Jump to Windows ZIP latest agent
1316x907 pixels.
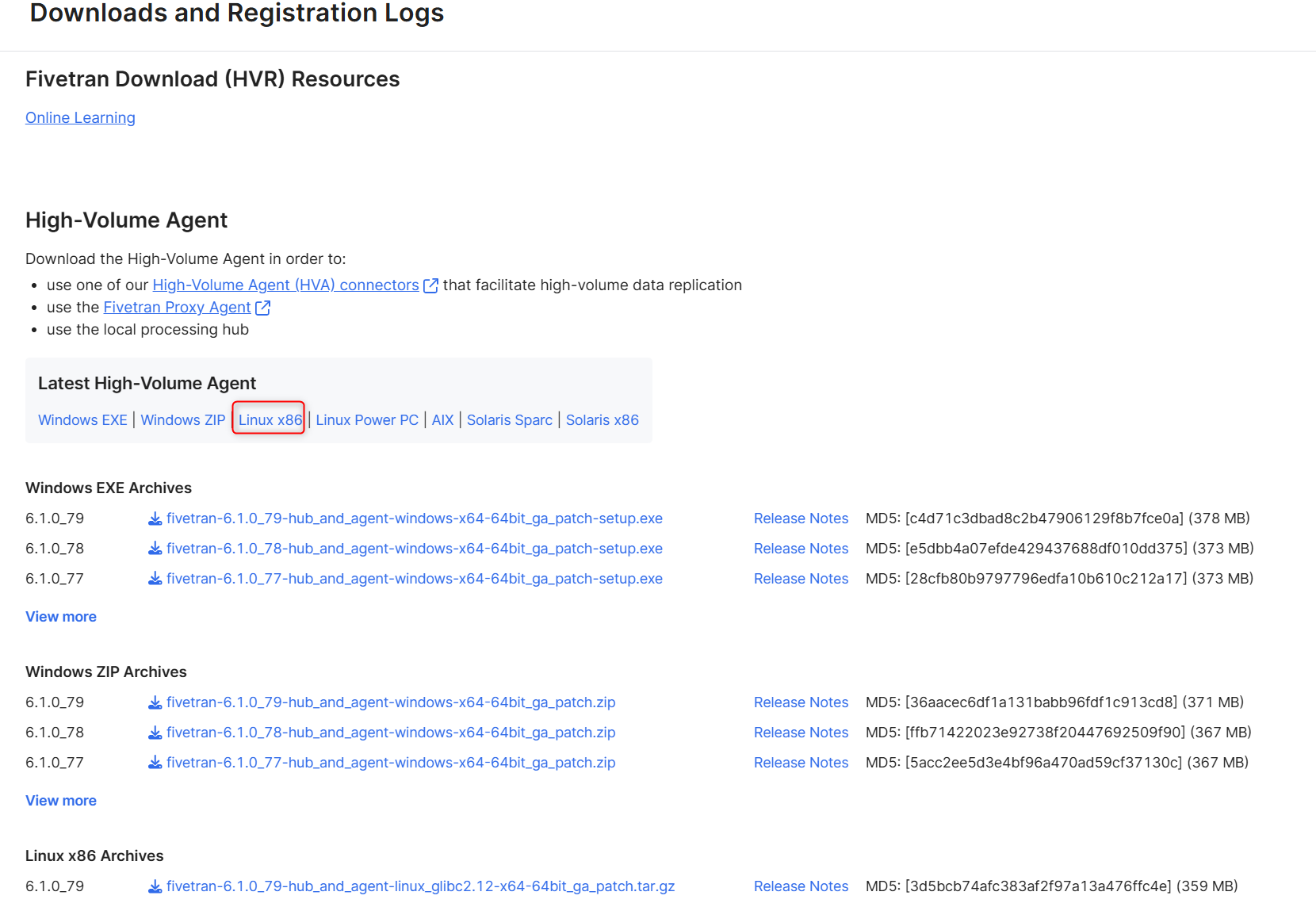pyautogui.click(x=183, y=419)
